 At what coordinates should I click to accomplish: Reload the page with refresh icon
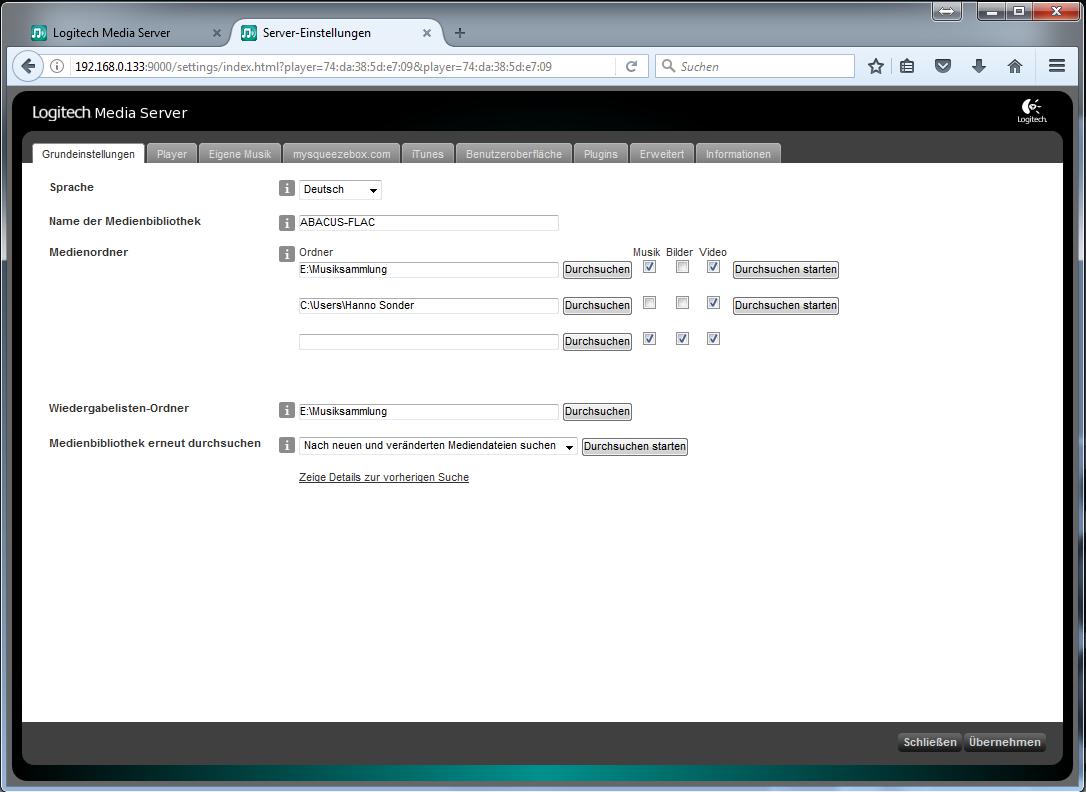tap(631, 66)
